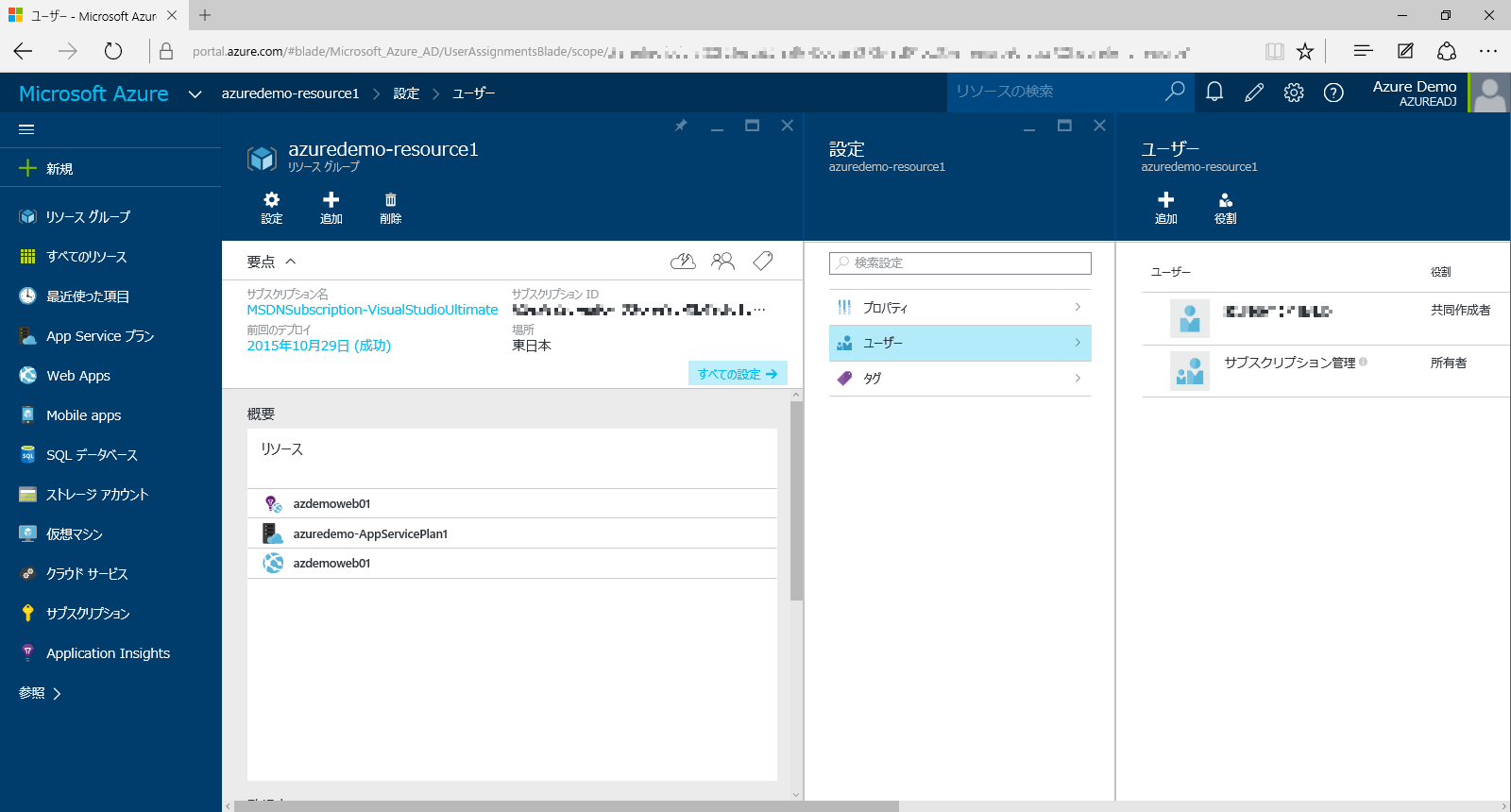This screenshot has width=1511, height=812.
Task: Click すべての設定 button
Action: coord(738,374)
